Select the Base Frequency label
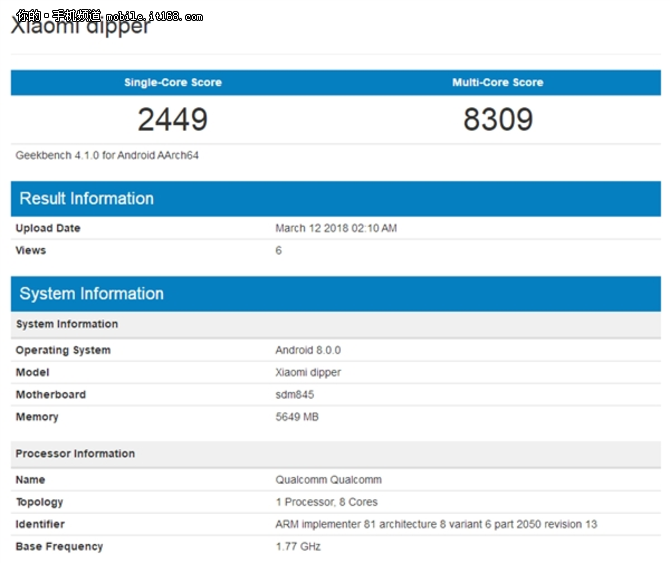 [x=59, y=547]
